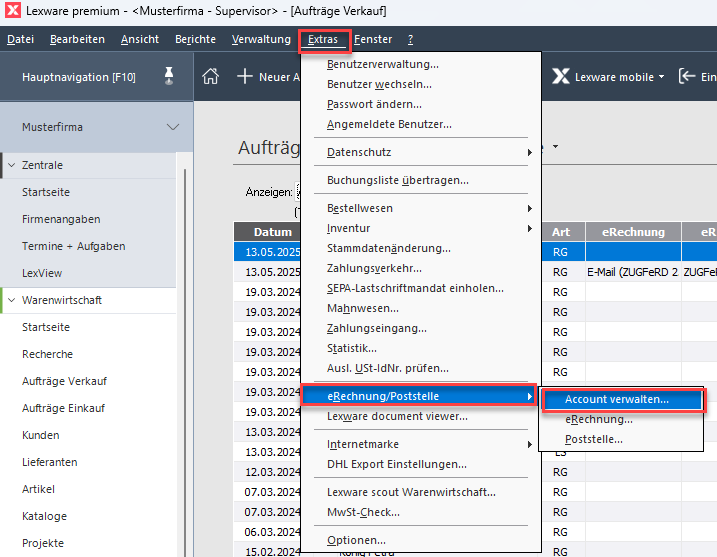717x557 pixels.
Task: Click the arrow icon next to Ein
Action: pos(687,76)
